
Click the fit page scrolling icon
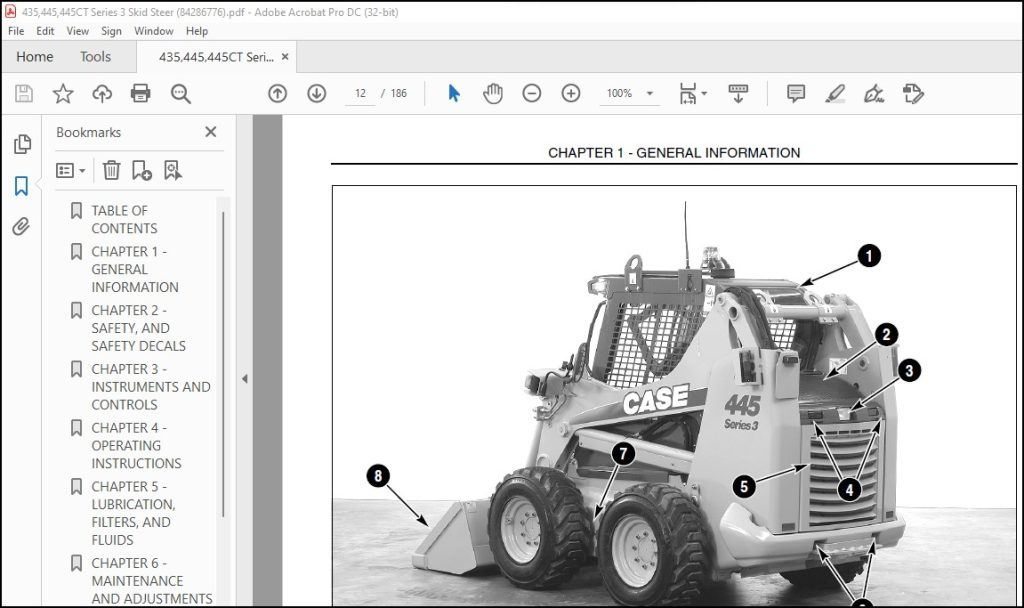688,93
